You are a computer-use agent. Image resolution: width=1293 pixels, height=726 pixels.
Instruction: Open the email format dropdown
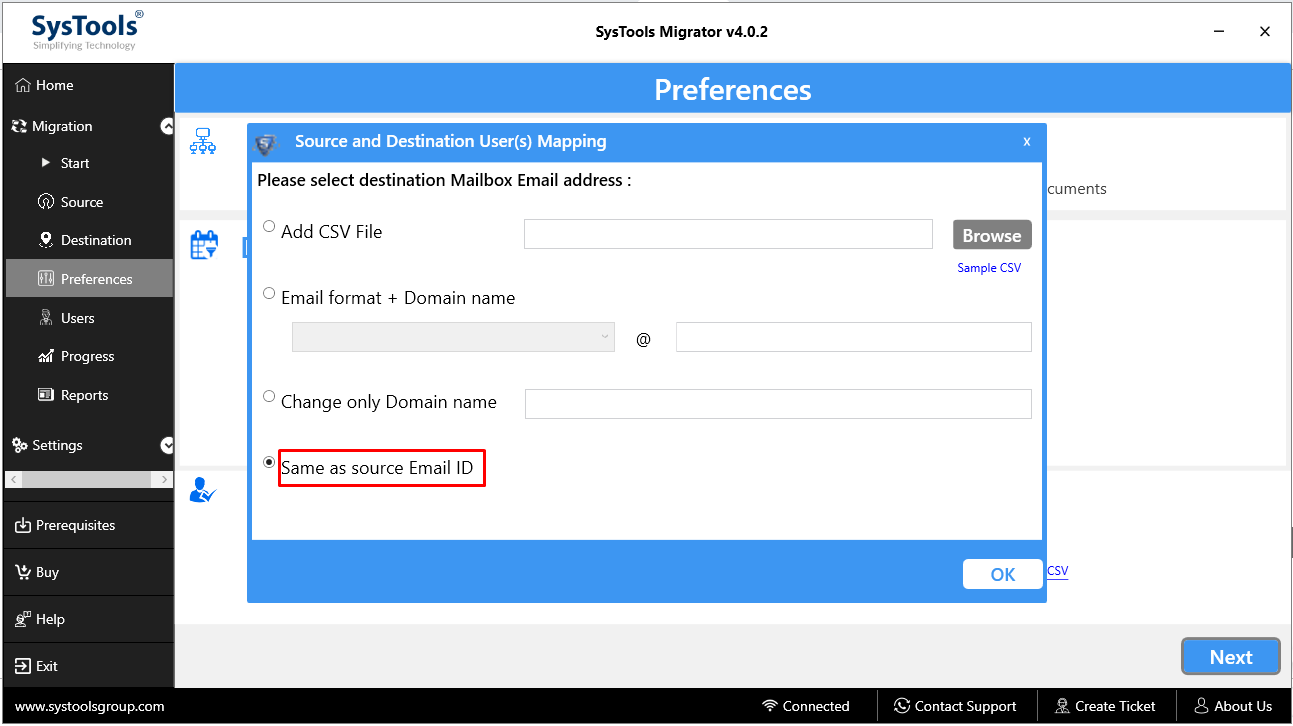(x=453, y=337)
